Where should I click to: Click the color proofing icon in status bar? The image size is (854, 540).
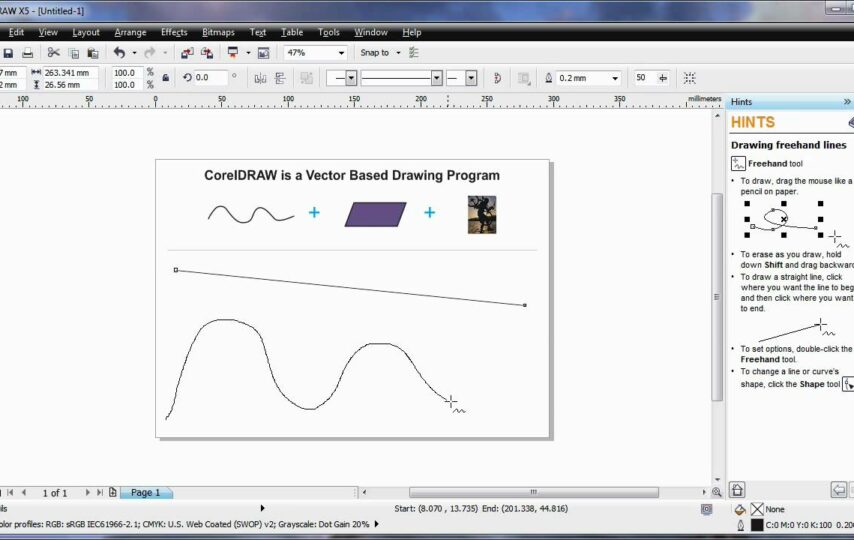(706, 509)
